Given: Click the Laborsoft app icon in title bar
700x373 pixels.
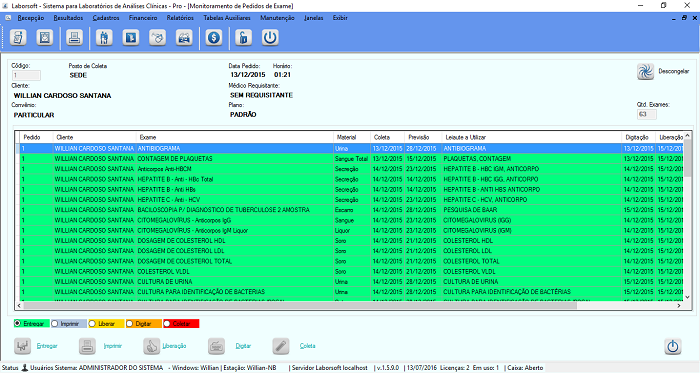Looking at the screenshot, I should 5,6.
